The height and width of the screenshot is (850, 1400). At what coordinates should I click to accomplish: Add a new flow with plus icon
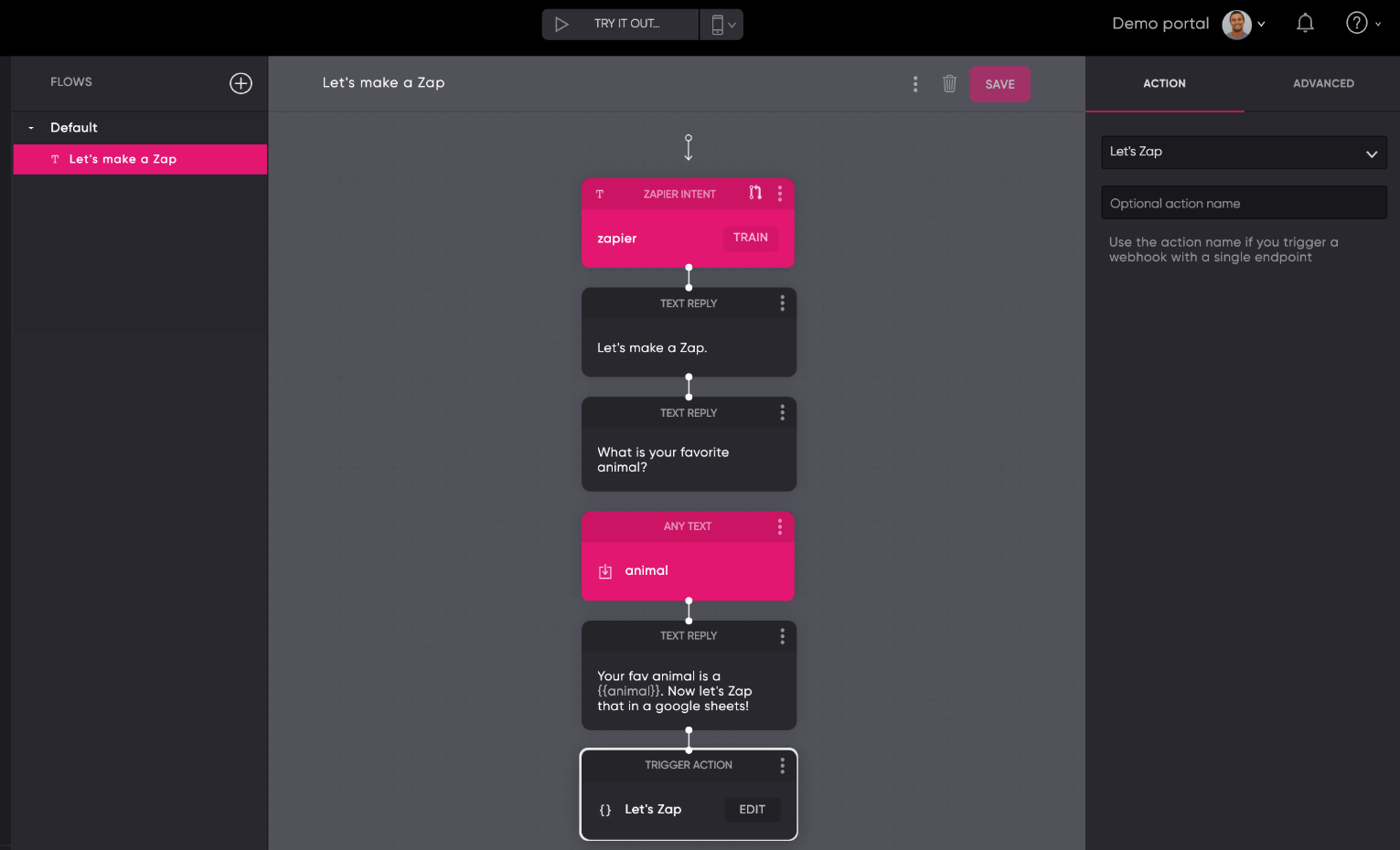[240, 83]
